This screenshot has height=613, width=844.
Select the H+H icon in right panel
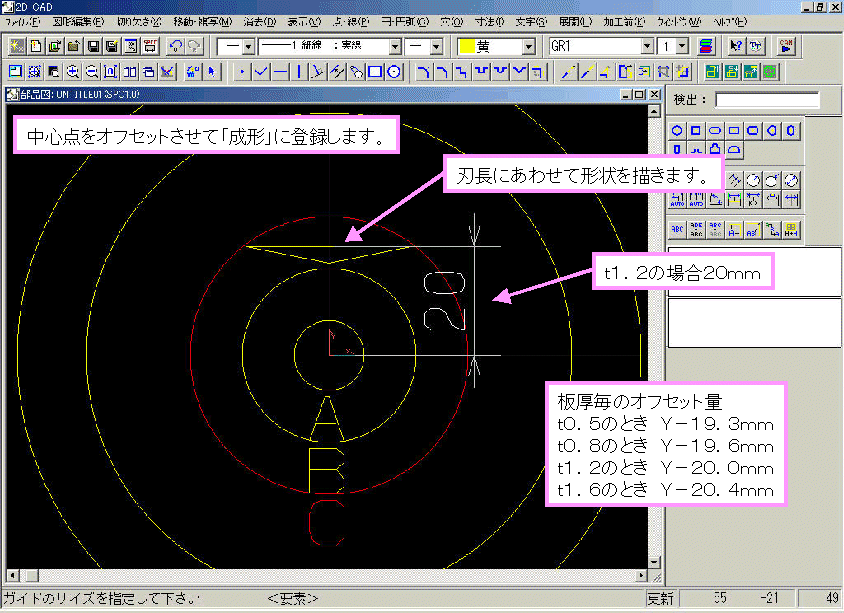point(791,229)
